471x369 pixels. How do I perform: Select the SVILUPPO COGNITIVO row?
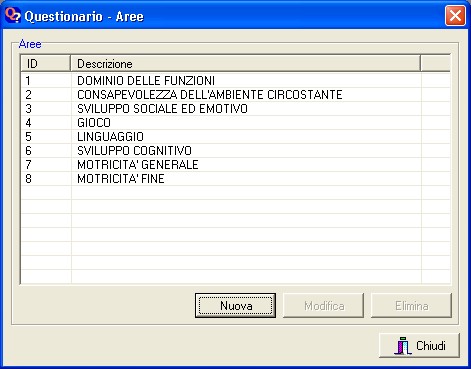click(235, 151)
